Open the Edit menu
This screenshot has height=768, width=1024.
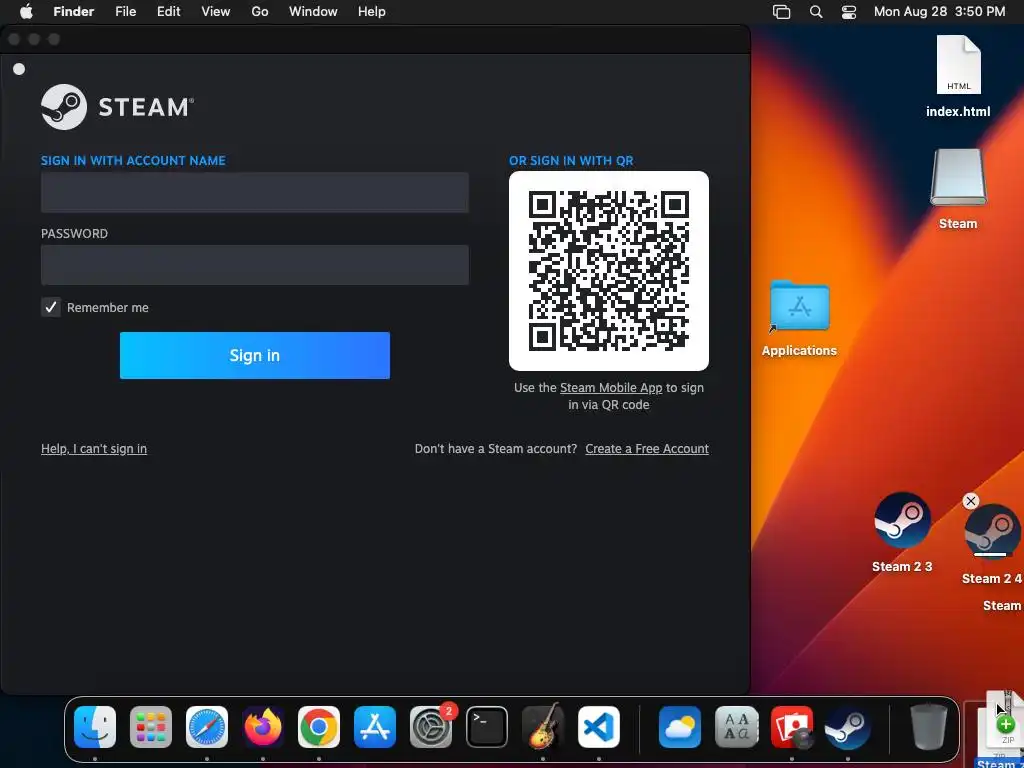(x=168, y=11)
